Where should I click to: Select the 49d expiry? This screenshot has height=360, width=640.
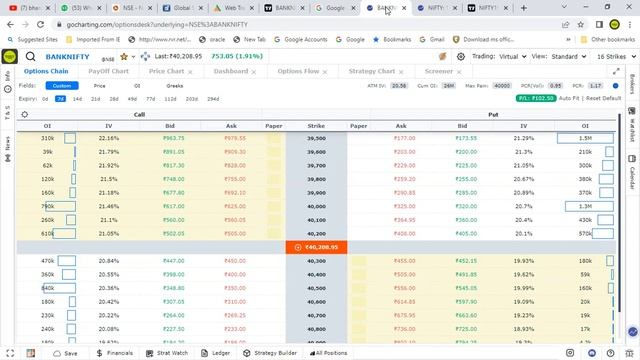(x=132, y=99)
